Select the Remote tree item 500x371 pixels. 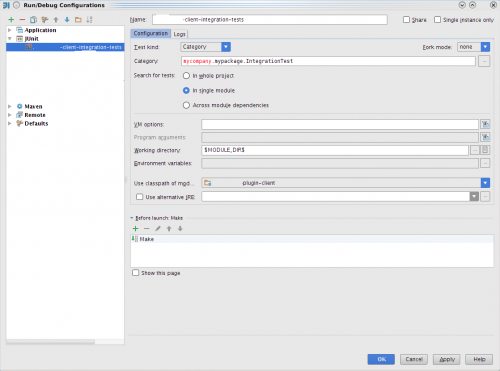click(x=35, y=115)
